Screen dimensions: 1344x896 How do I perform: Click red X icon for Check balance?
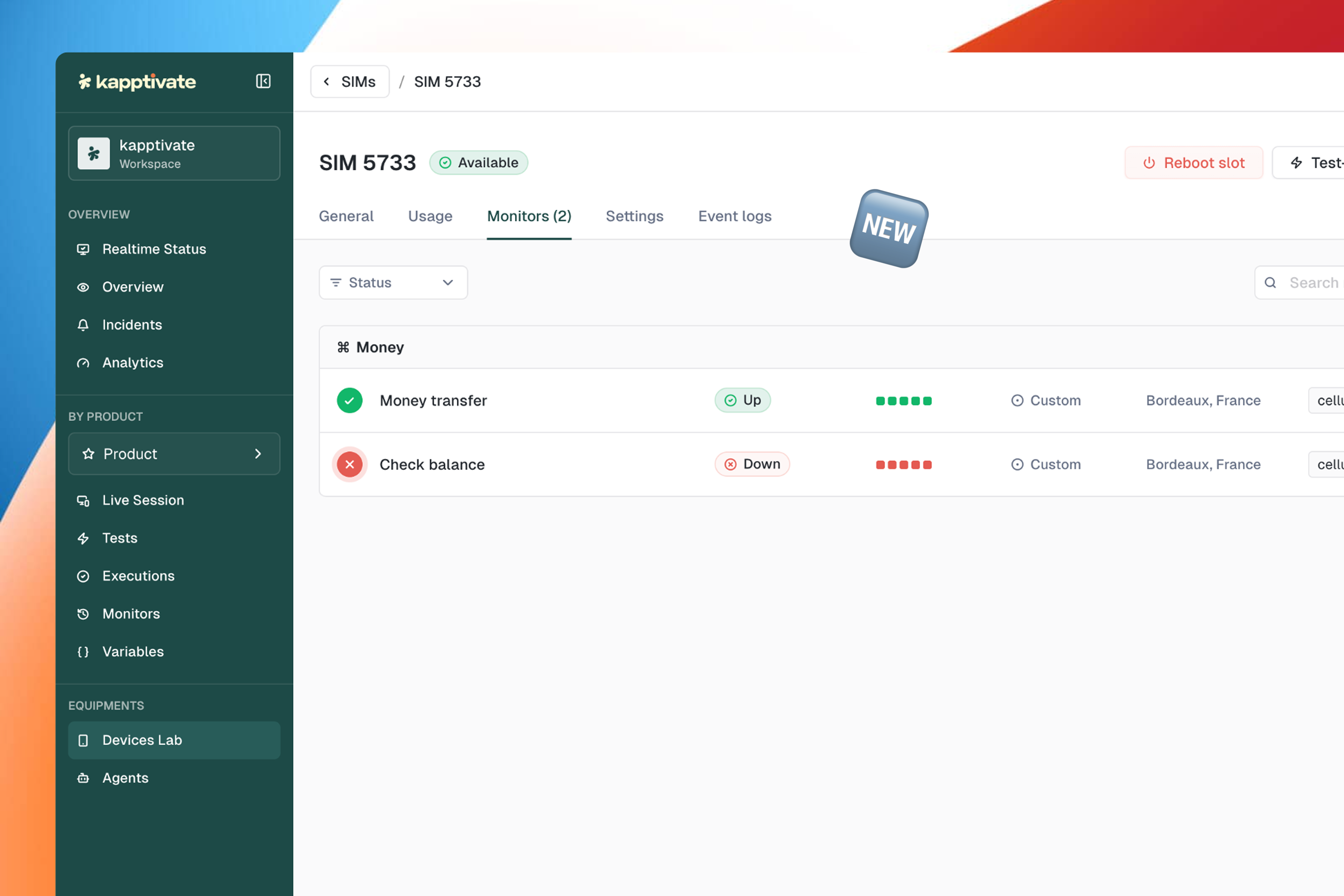pos(350,464)
